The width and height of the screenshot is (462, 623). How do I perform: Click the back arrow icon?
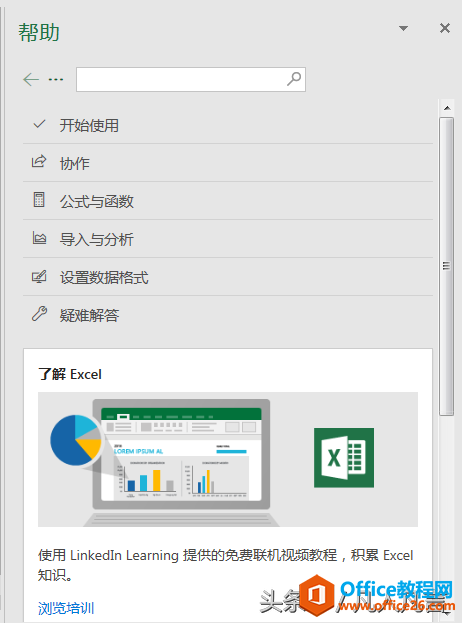click(31, 79)
